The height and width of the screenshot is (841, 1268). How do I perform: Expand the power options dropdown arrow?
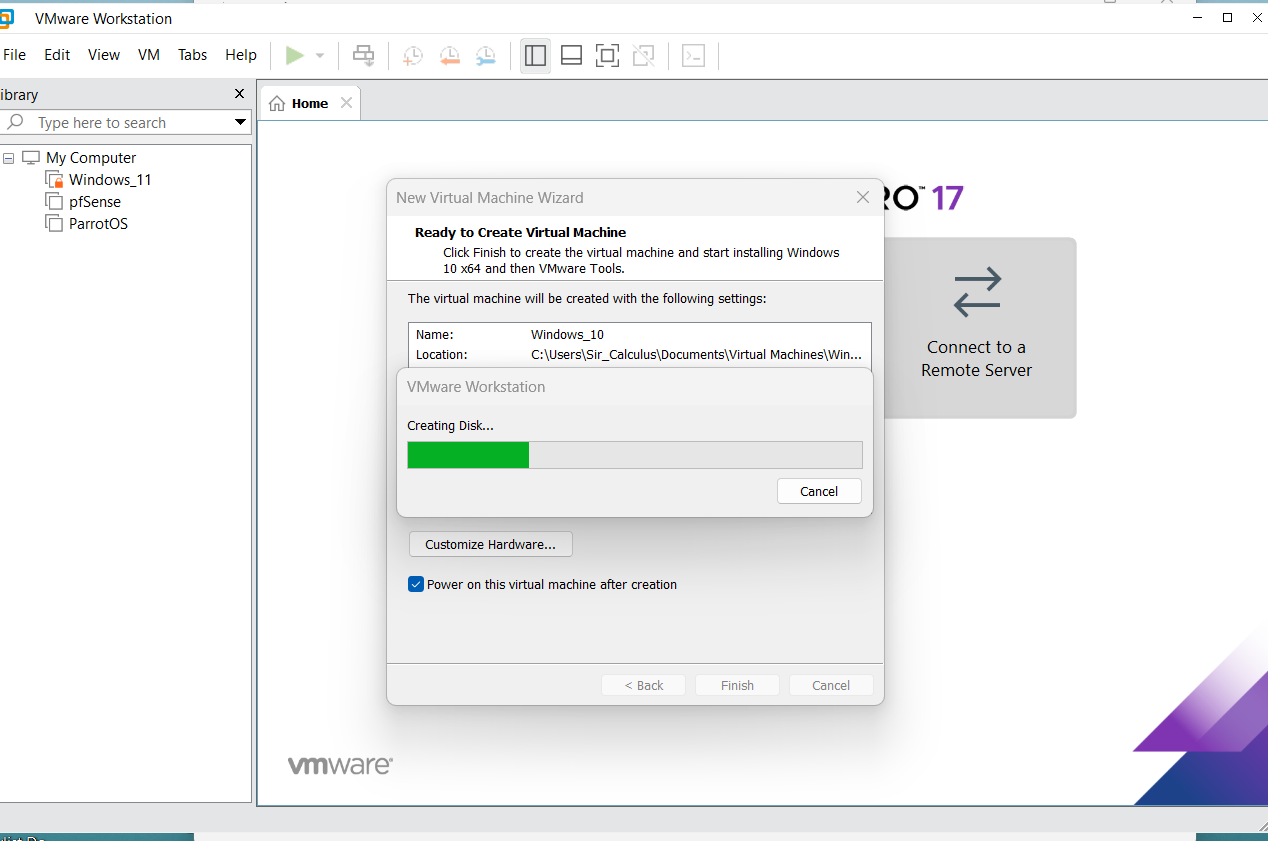[320, 56]
